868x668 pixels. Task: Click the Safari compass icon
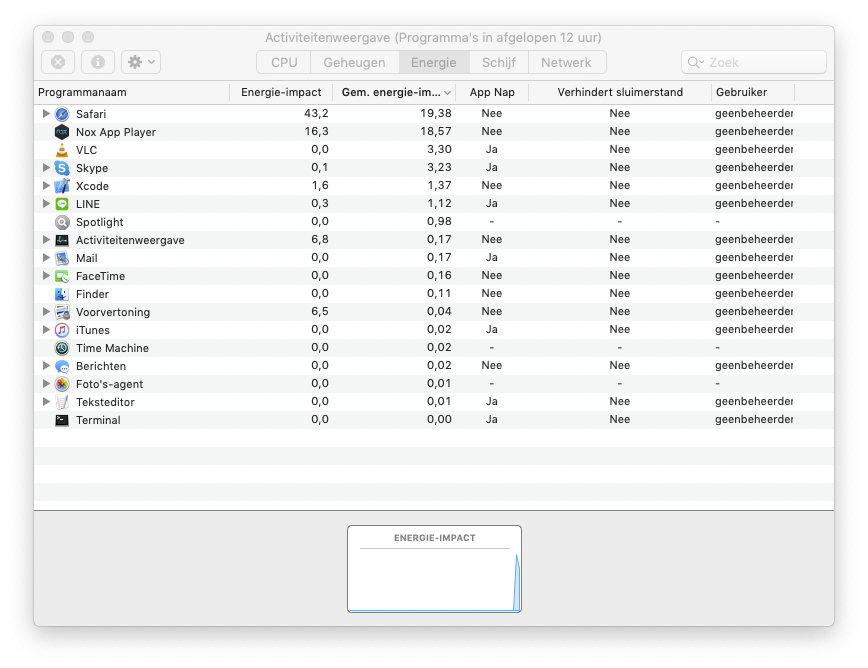point(62,114)
